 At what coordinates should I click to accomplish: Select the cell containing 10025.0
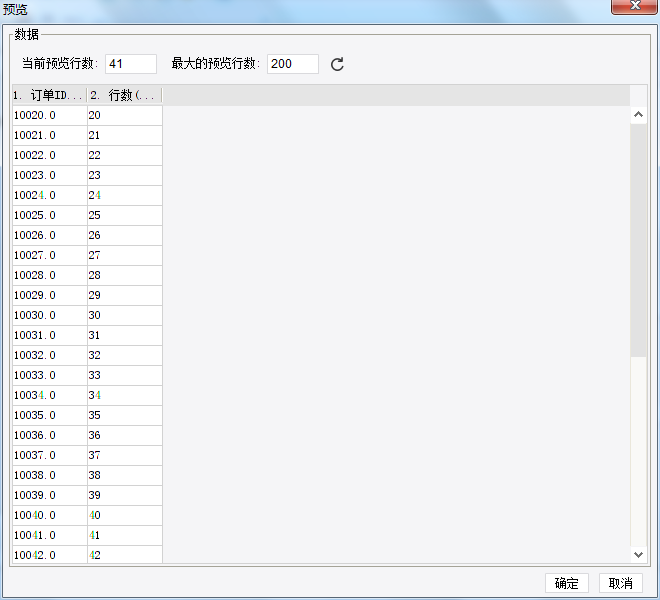tap(50, 215)
